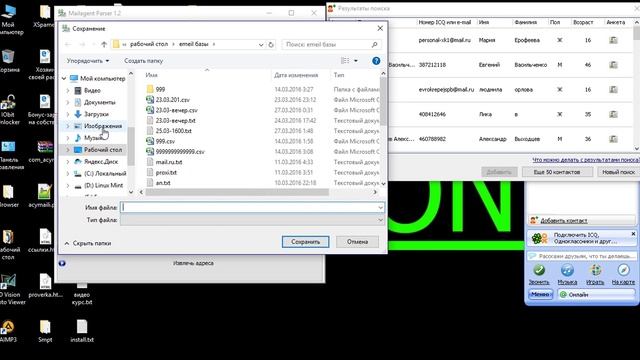Open the file name history dropdown arrow

(x=380, y=207)
